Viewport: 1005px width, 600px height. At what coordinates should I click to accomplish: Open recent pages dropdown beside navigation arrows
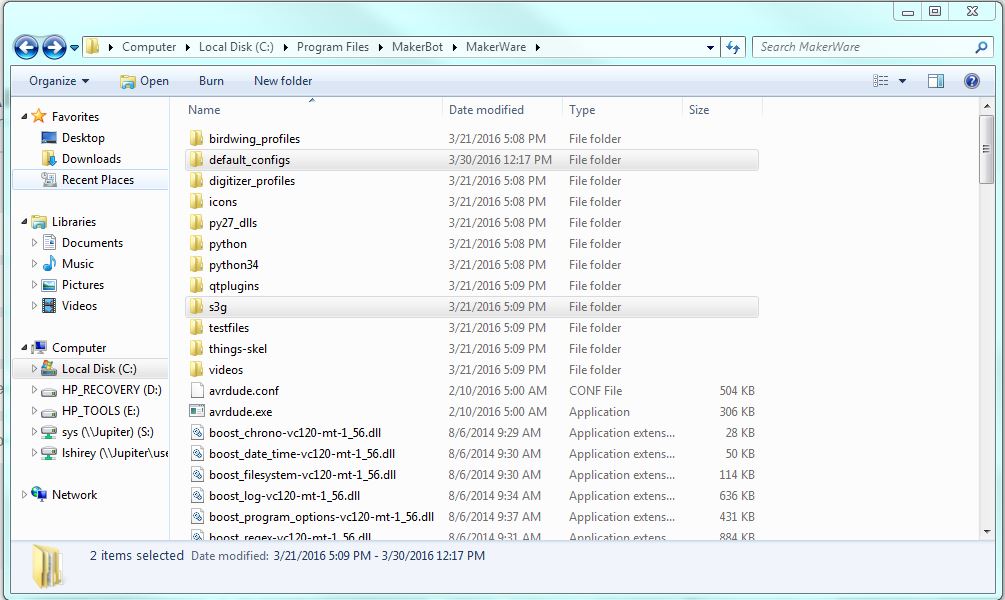coord(74,48)
